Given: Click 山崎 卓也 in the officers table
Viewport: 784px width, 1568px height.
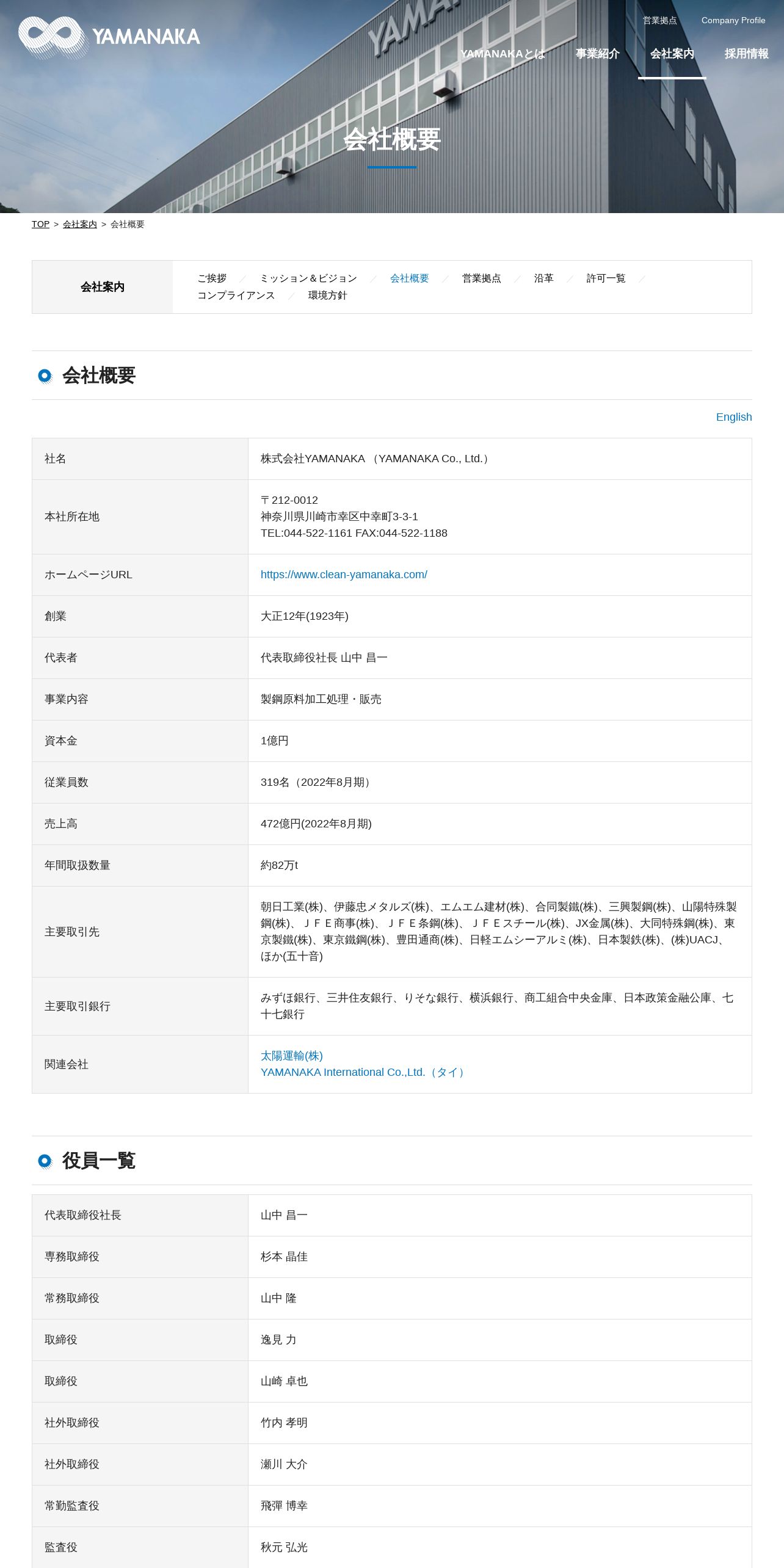Looking at the screenshot, I should pos(284,1381).
